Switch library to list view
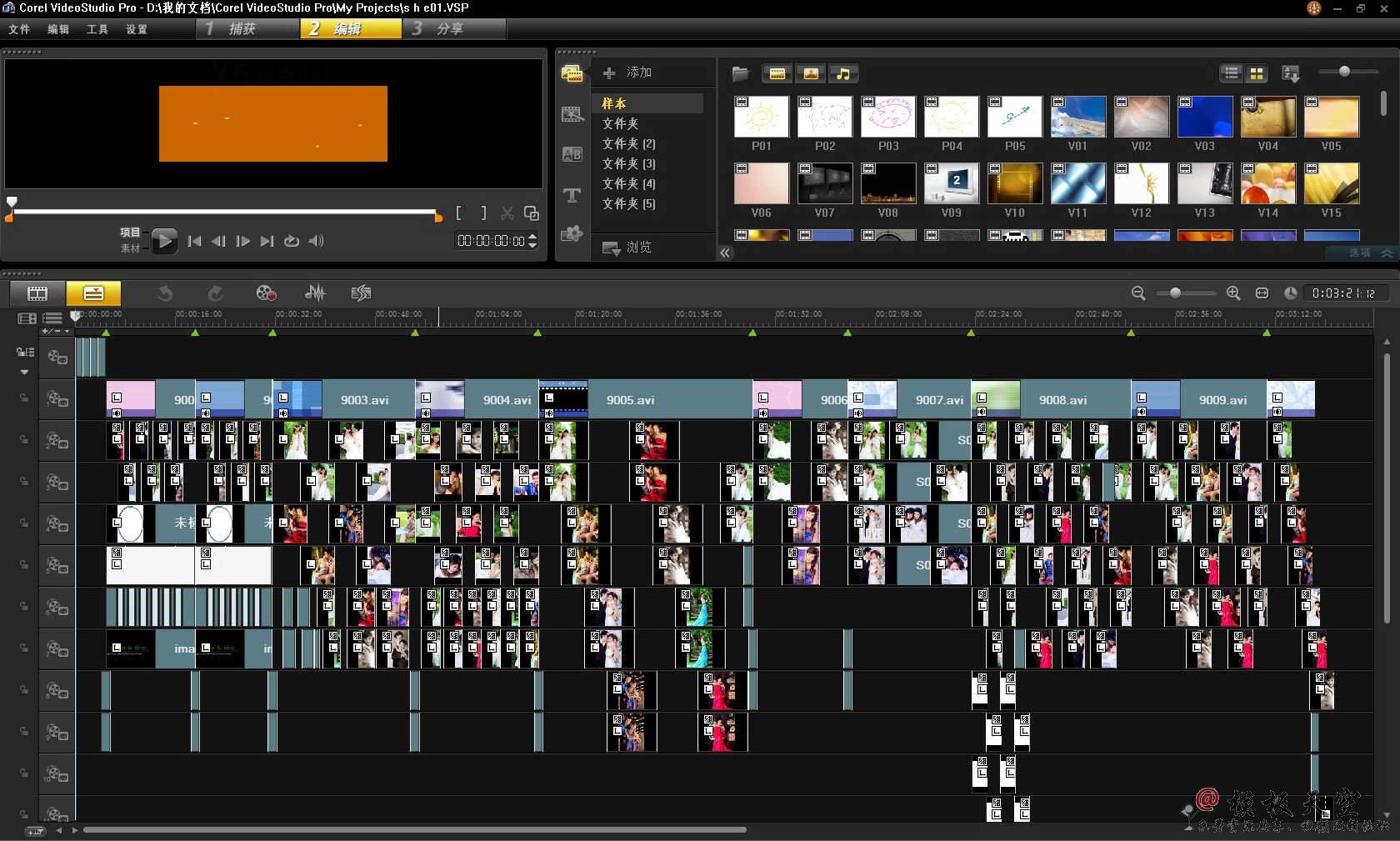The width and height of the screenshot is (1400, 841). click(x=1231, y=73)
